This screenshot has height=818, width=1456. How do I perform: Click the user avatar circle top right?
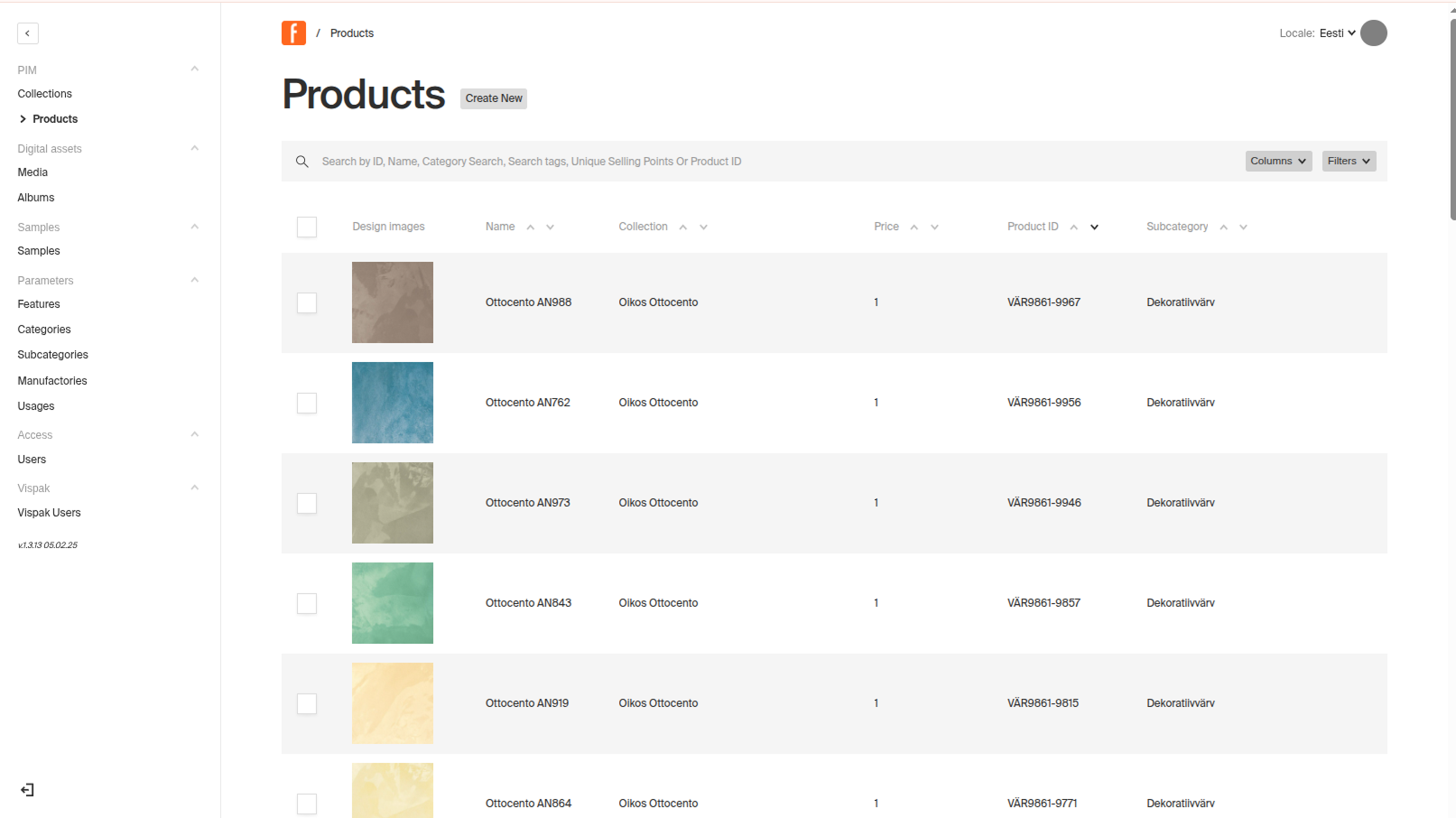pos(1374,33)
